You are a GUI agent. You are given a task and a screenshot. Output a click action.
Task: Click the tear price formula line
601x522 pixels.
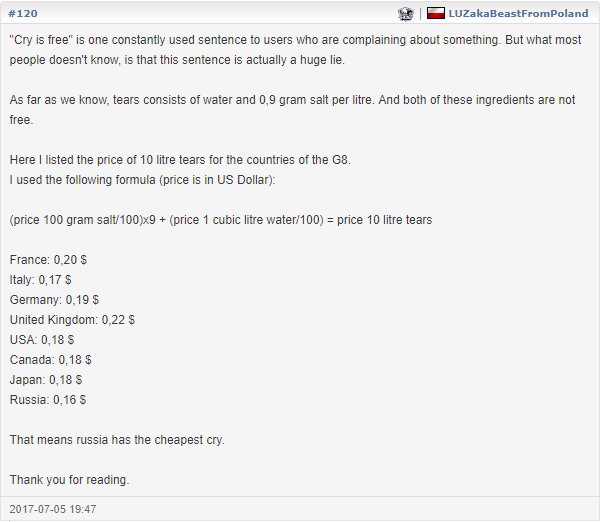pos(221,220)
